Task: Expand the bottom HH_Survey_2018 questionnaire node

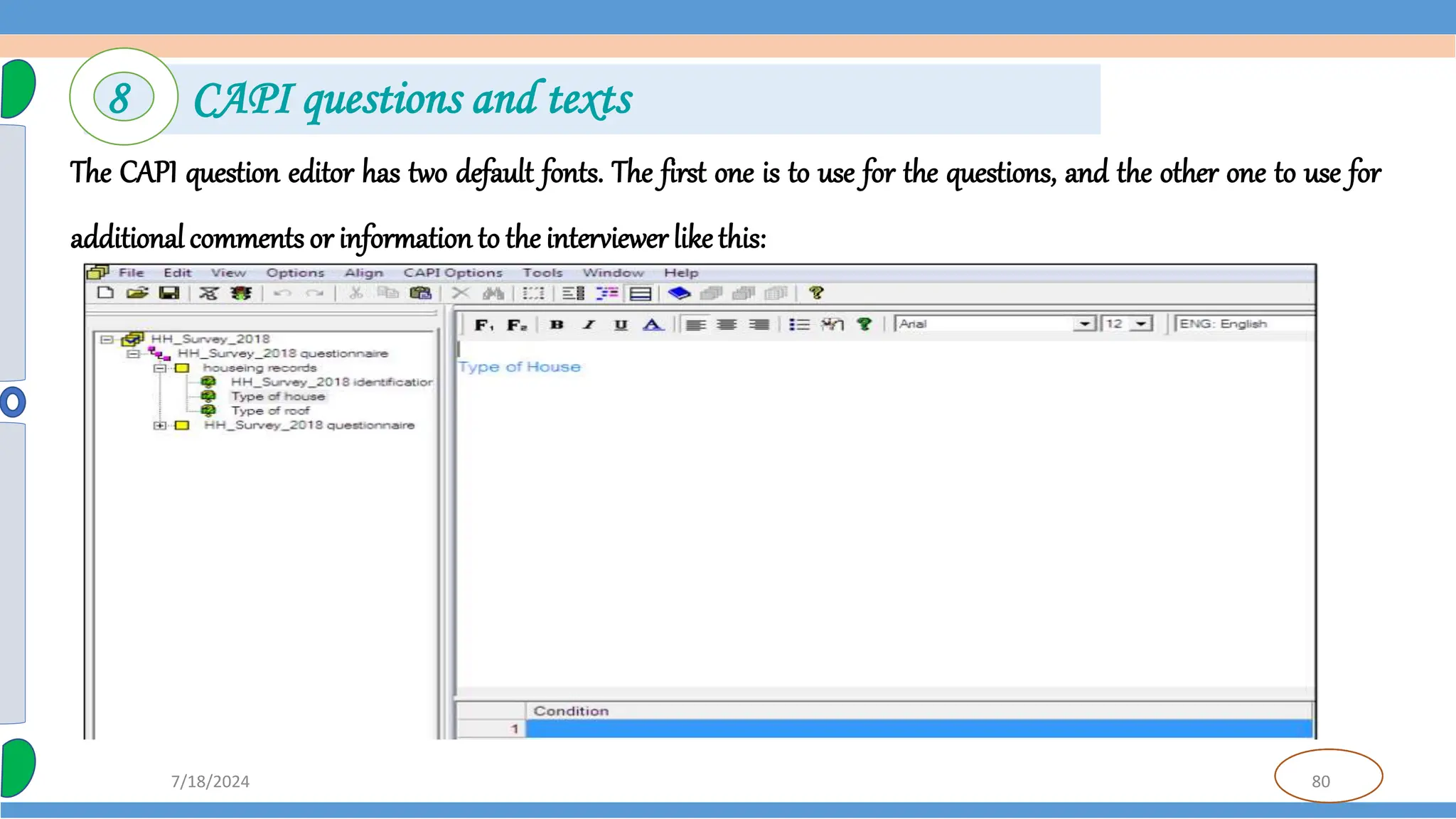Action: 160,425
